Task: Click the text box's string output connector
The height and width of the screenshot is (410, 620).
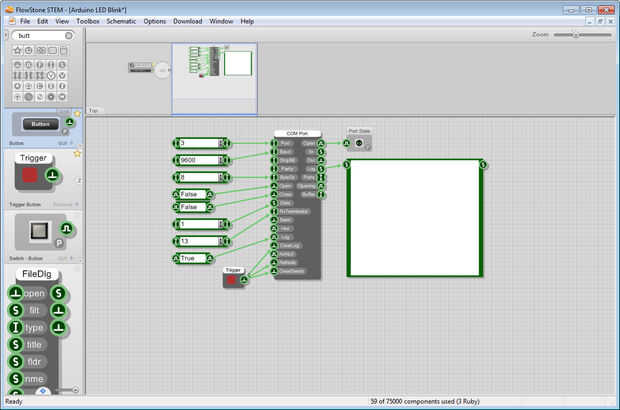Action: click(x=483, y=164)
